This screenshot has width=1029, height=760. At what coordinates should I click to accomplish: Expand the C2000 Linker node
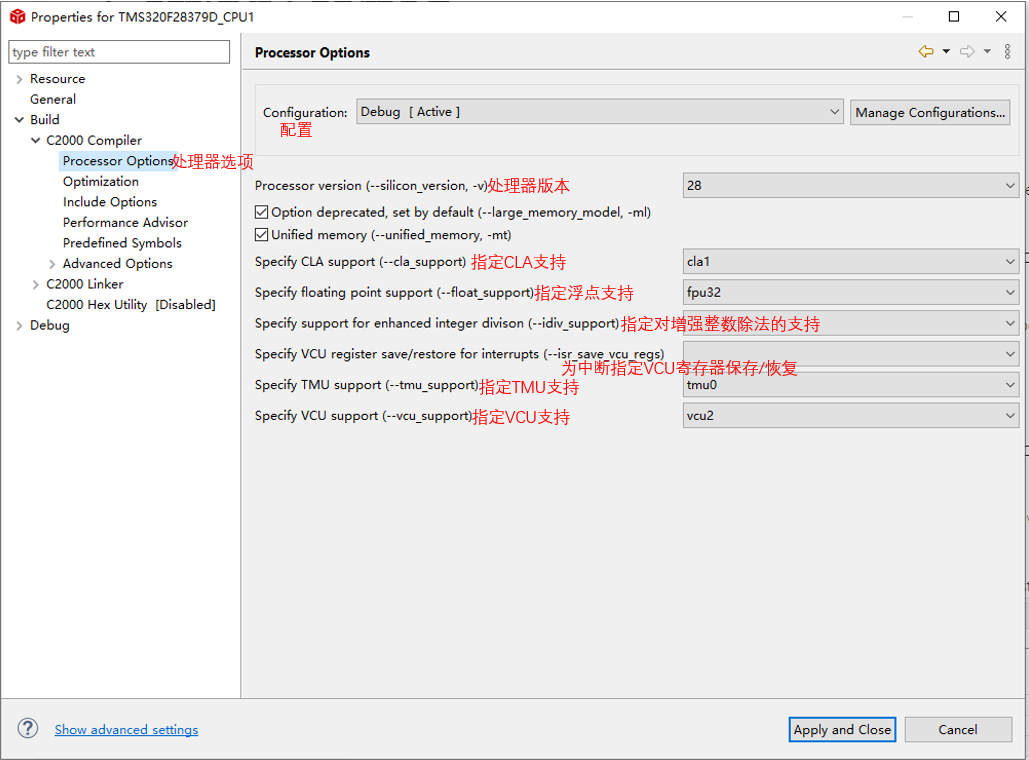click(35, 284)
